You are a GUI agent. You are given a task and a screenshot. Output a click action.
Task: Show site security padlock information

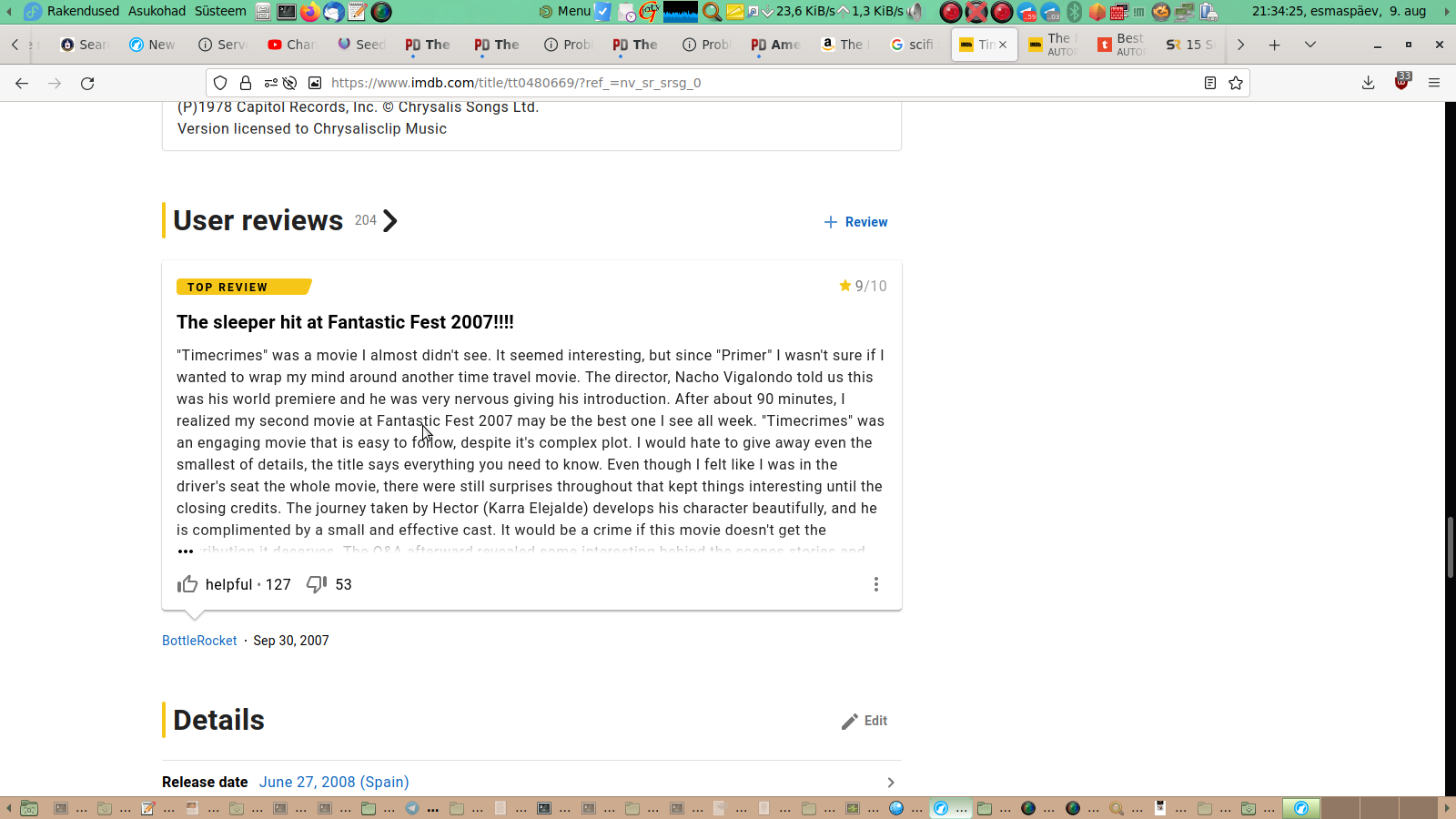(246, 83)
